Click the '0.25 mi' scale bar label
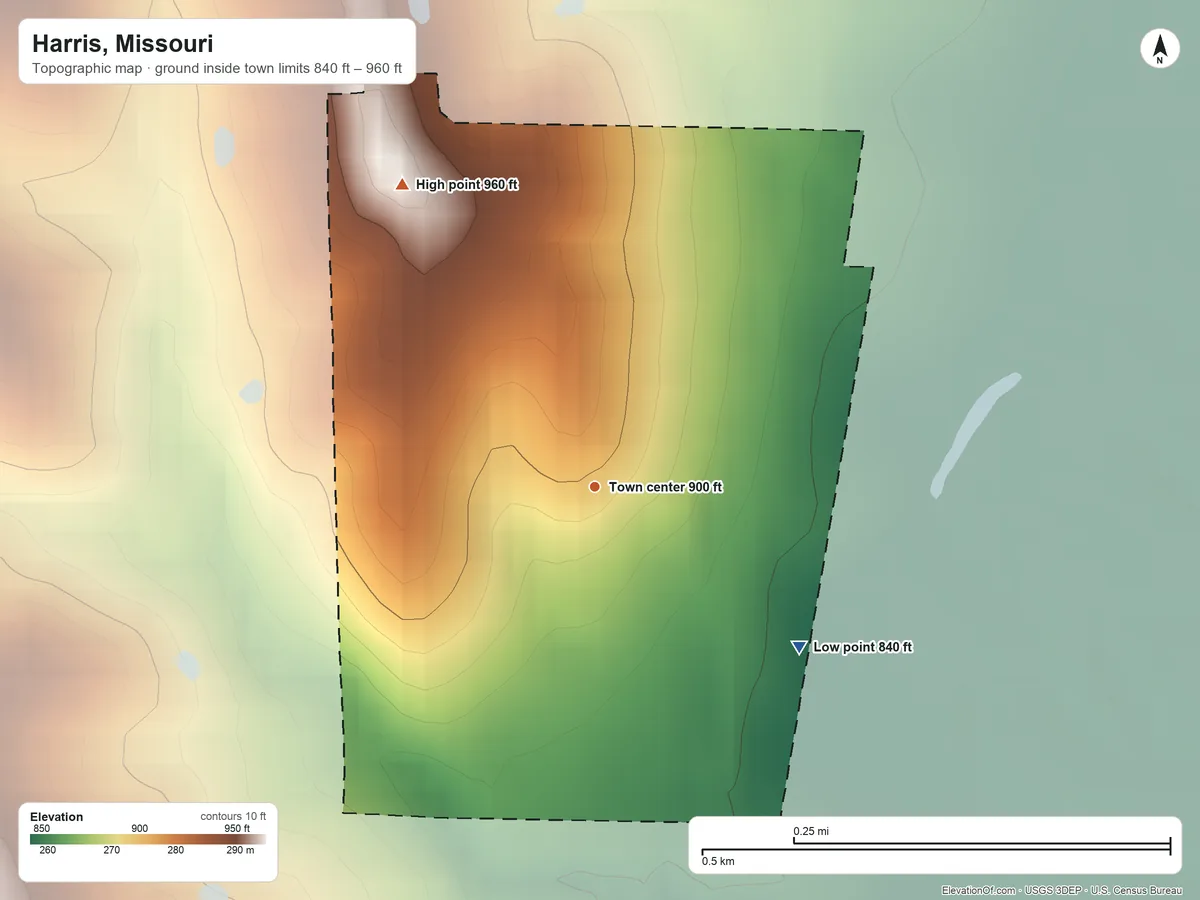The image size is (1200, 900). coord(811,831)
